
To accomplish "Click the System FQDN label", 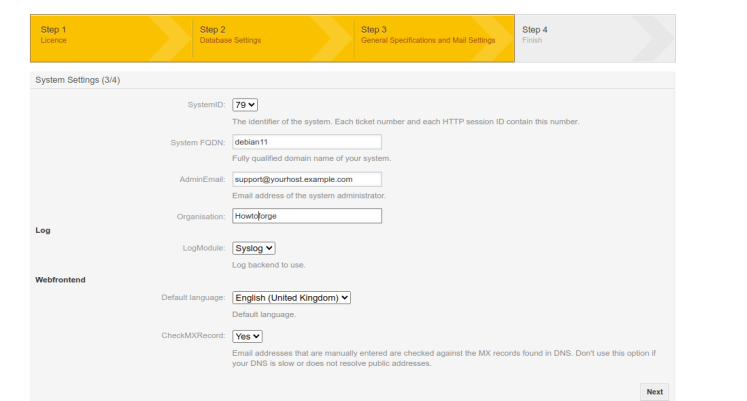I will (198, 142).
